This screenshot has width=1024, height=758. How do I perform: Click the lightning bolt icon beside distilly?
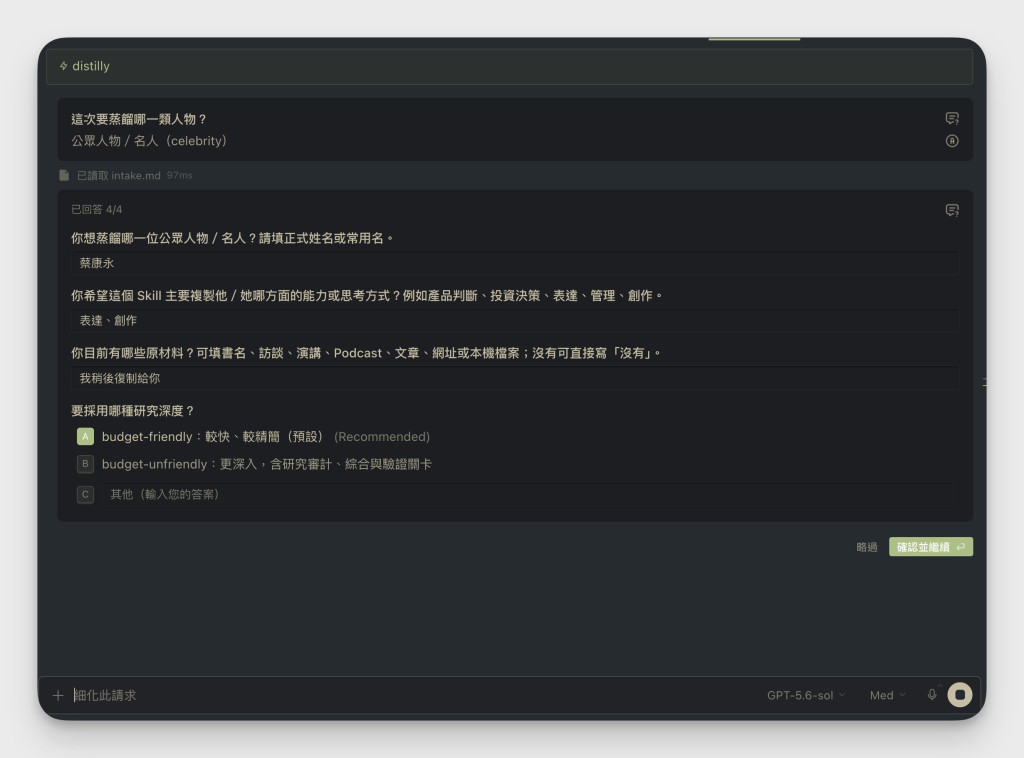click(63, 66)
